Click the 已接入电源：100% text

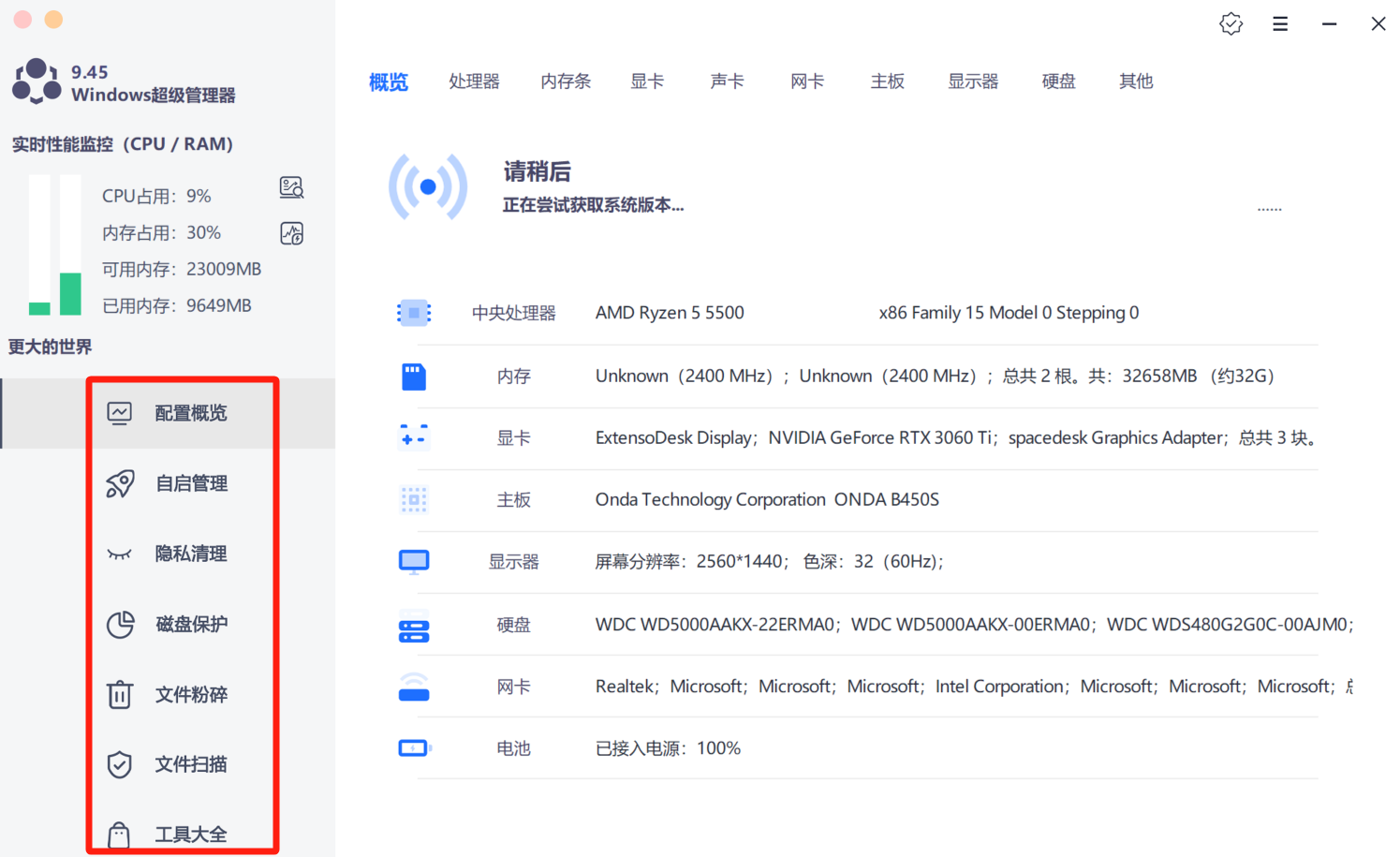[668, 748]
